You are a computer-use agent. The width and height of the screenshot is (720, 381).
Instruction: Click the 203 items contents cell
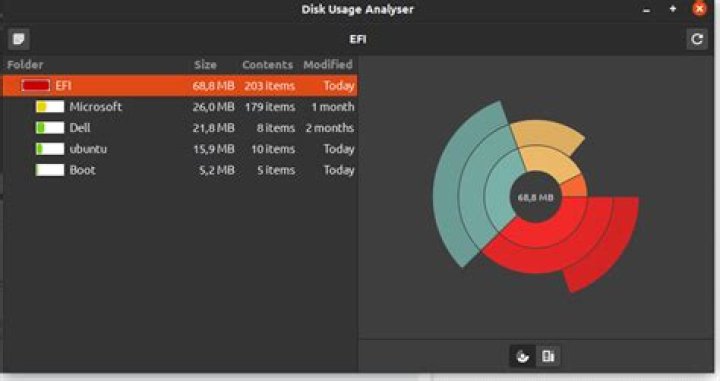click(x=270, y=86)
